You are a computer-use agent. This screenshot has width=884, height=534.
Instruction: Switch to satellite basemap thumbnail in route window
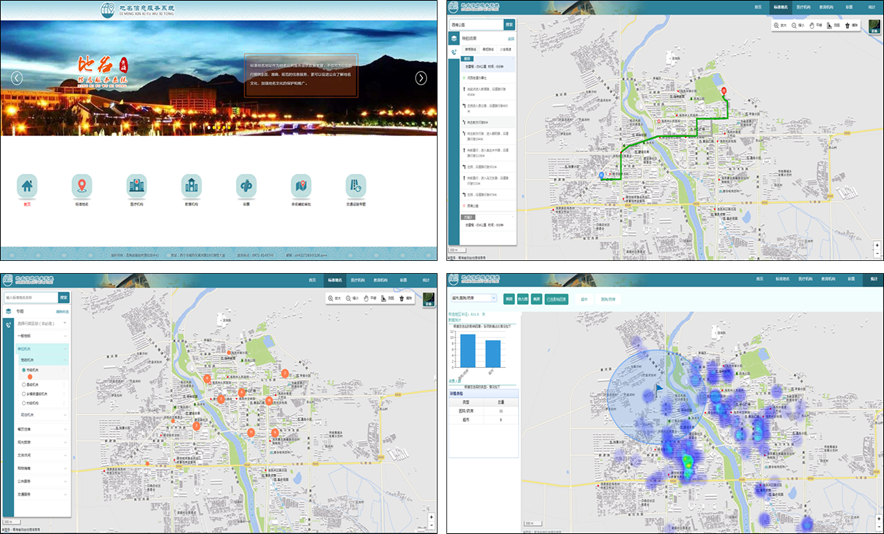click(874, 27)
